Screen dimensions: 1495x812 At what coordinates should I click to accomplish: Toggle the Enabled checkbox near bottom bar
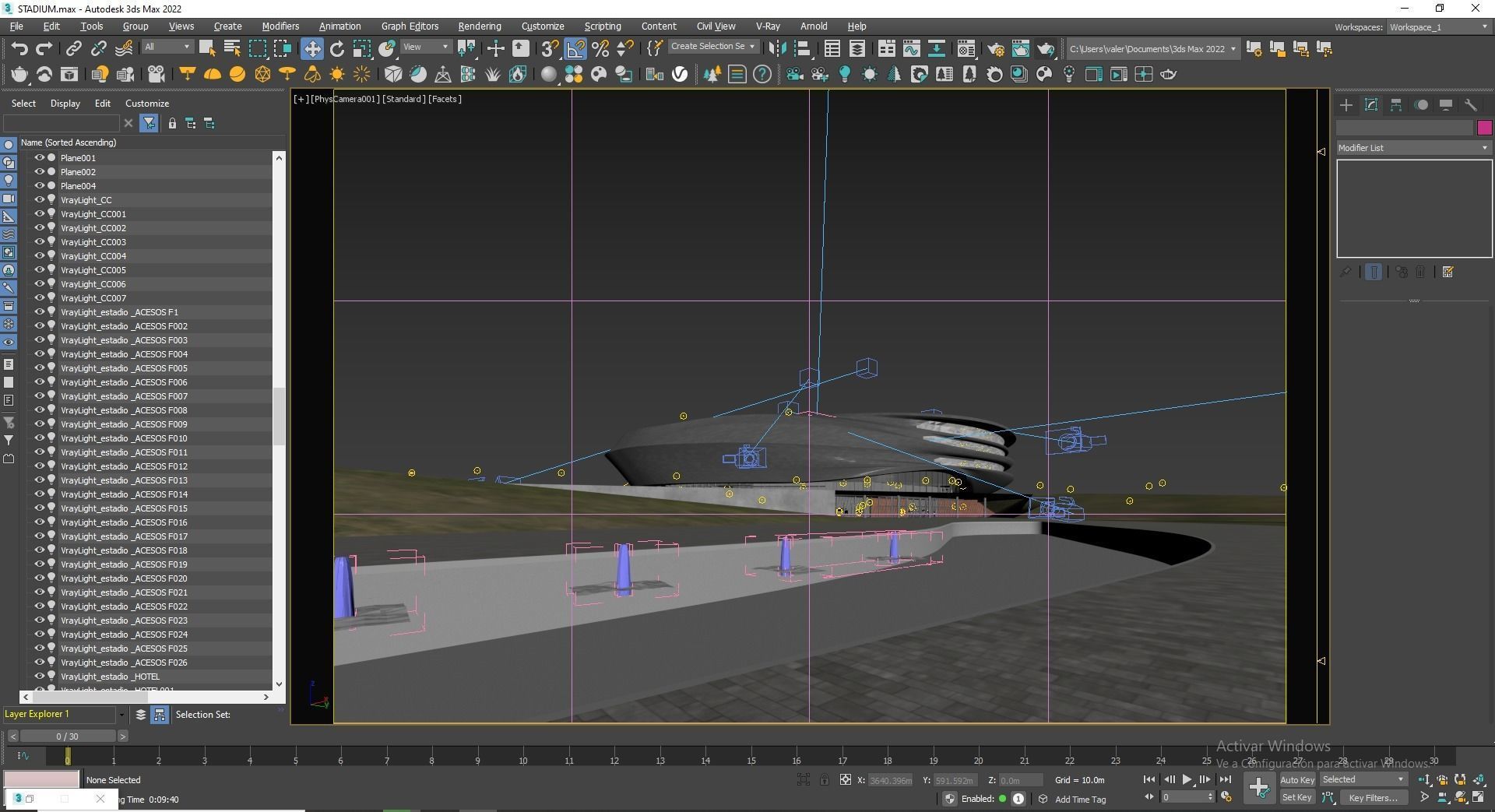coord(1004,799)
